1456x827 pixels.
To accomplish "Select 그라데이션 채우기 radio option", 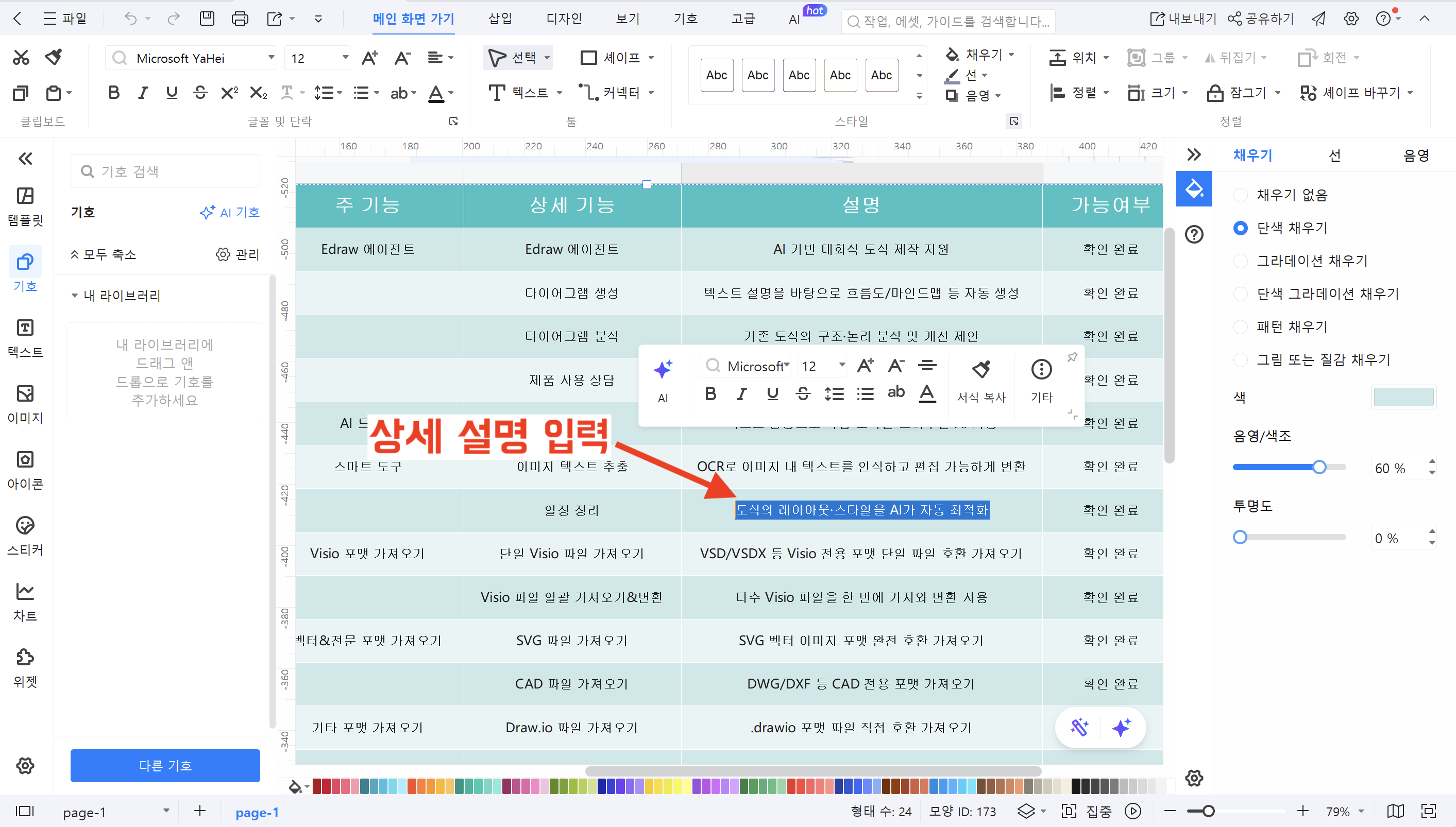I will [1241, 261].
